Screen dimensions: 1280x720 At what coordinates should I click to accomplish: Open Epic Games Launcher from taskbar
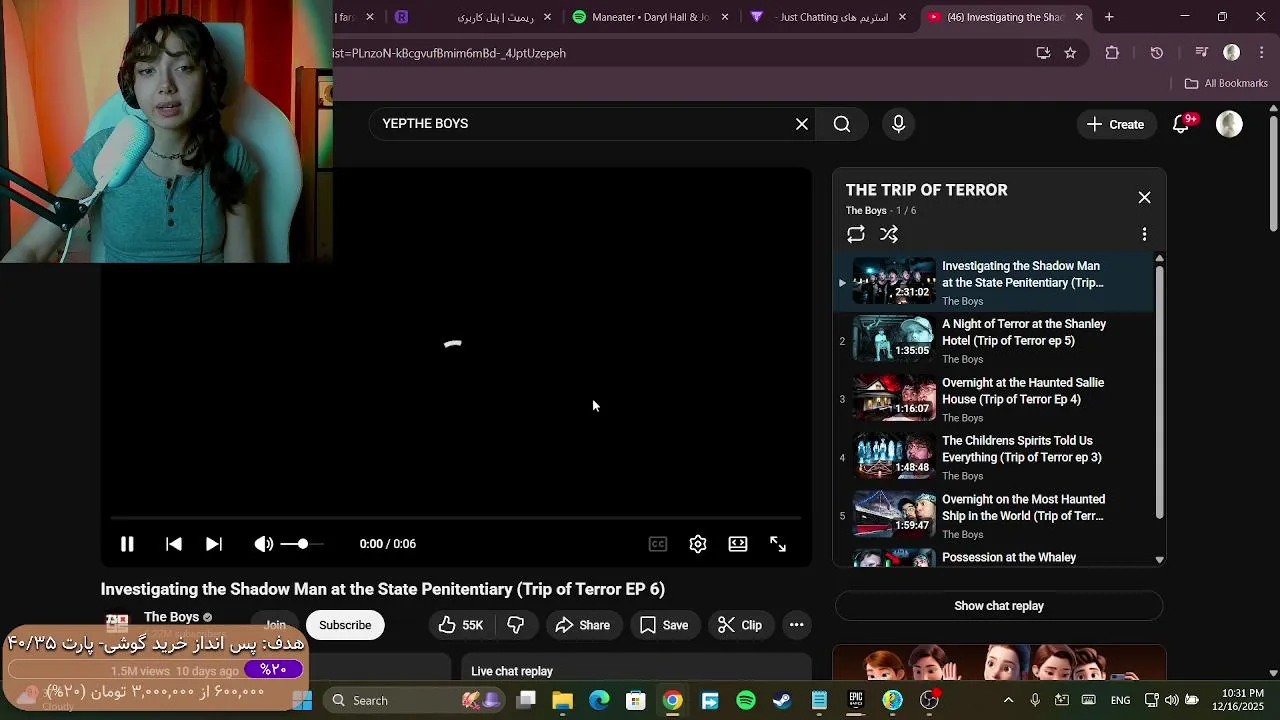(856, 700)
